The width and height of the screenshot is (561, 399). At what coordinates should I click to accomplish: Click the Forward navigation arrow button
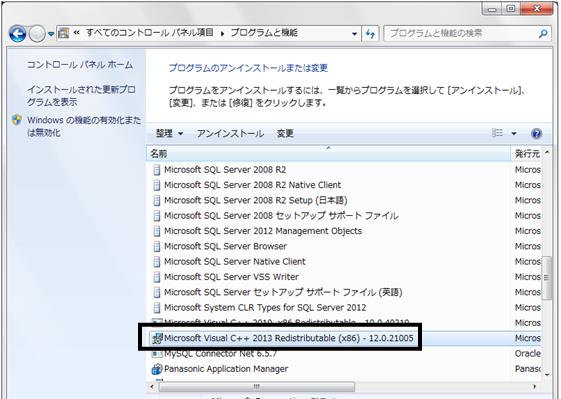click(37, 34)
